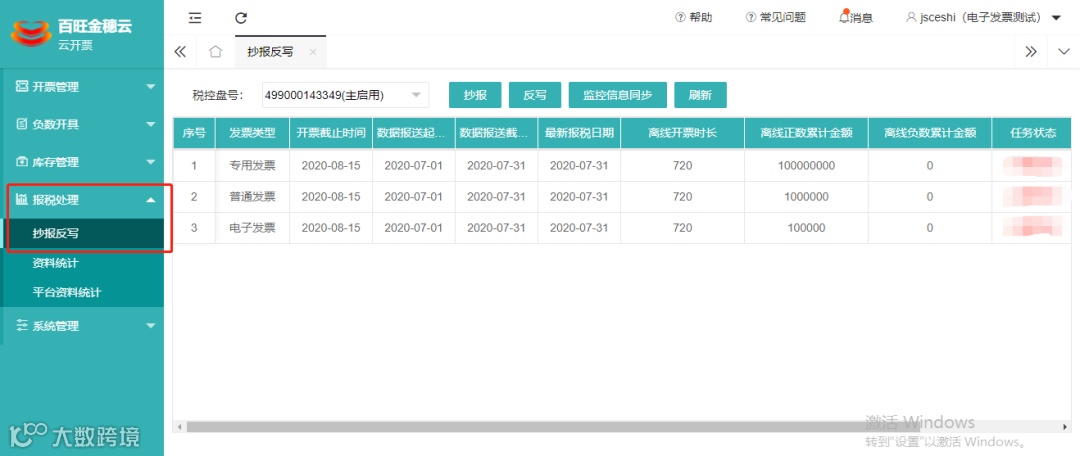Viewport: 1080px width, 456px height.
Task: Click the 开票管理 sidebar icon
Action: click(x=21, y=86)
